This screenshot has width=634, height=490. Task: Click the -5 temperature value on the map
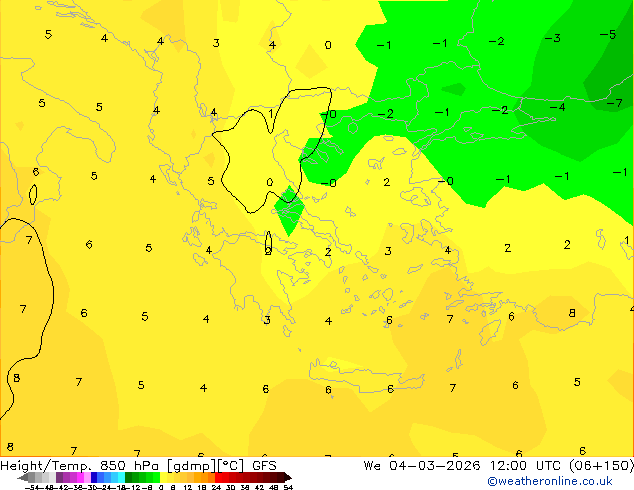click(608, 35)
